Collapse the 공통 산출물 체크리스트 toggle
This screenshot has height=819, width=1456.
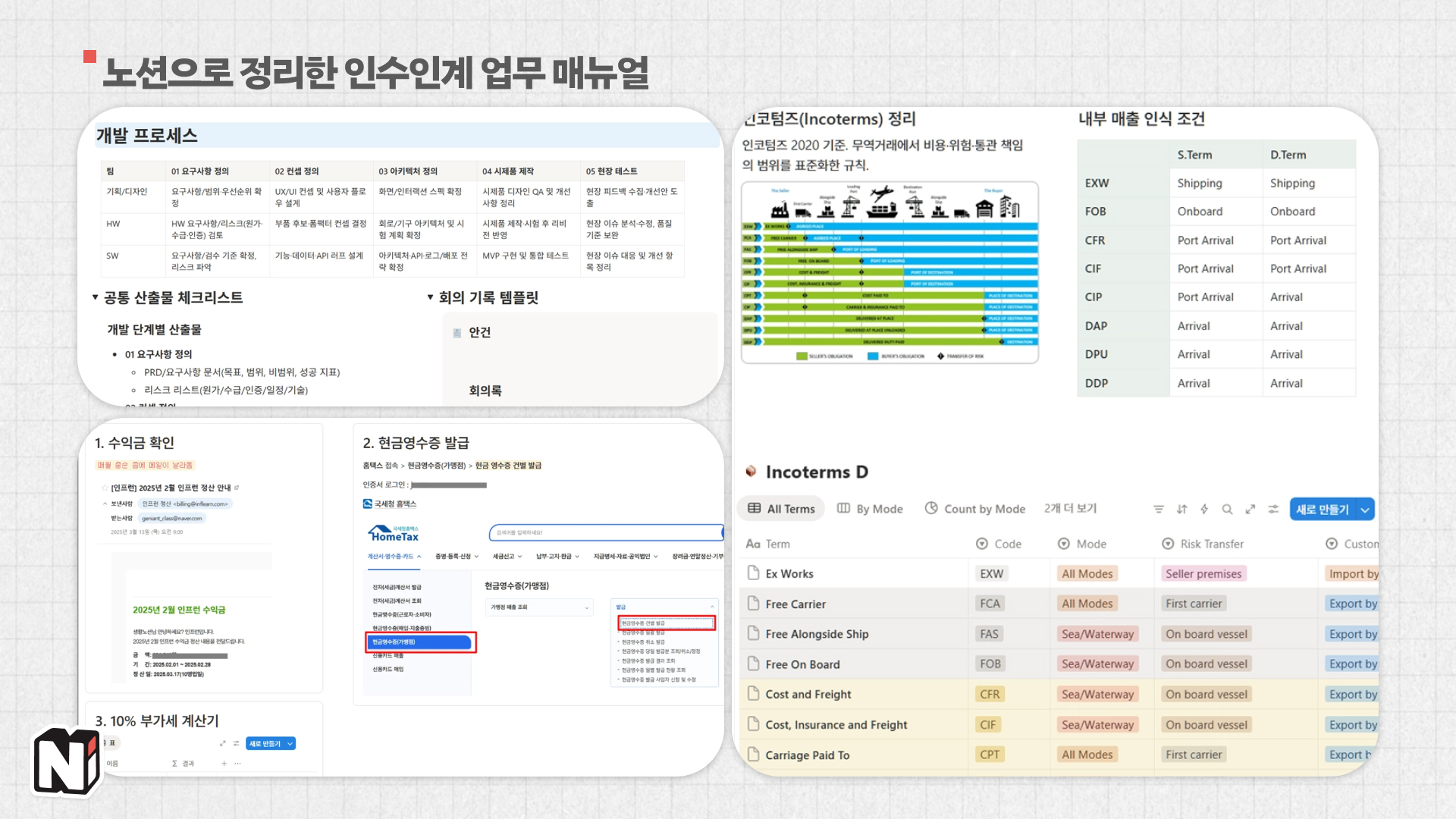click(95, 297)
